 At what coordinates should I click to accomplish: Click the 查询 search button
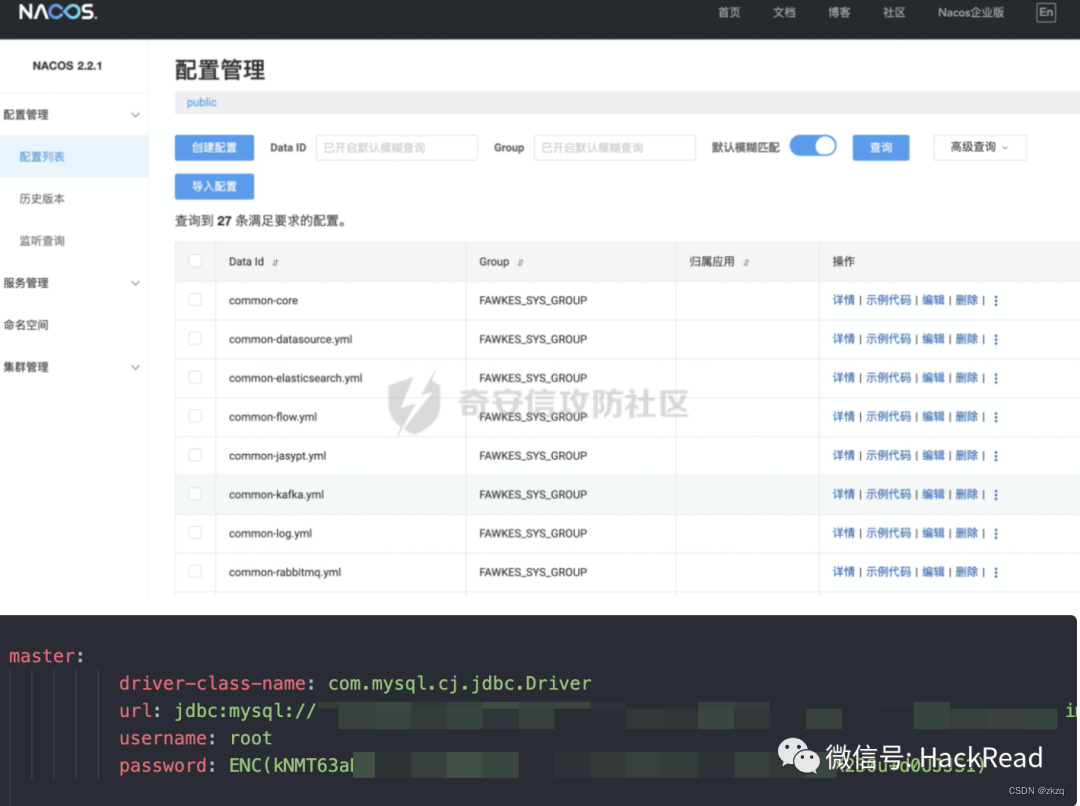[880, 147]
